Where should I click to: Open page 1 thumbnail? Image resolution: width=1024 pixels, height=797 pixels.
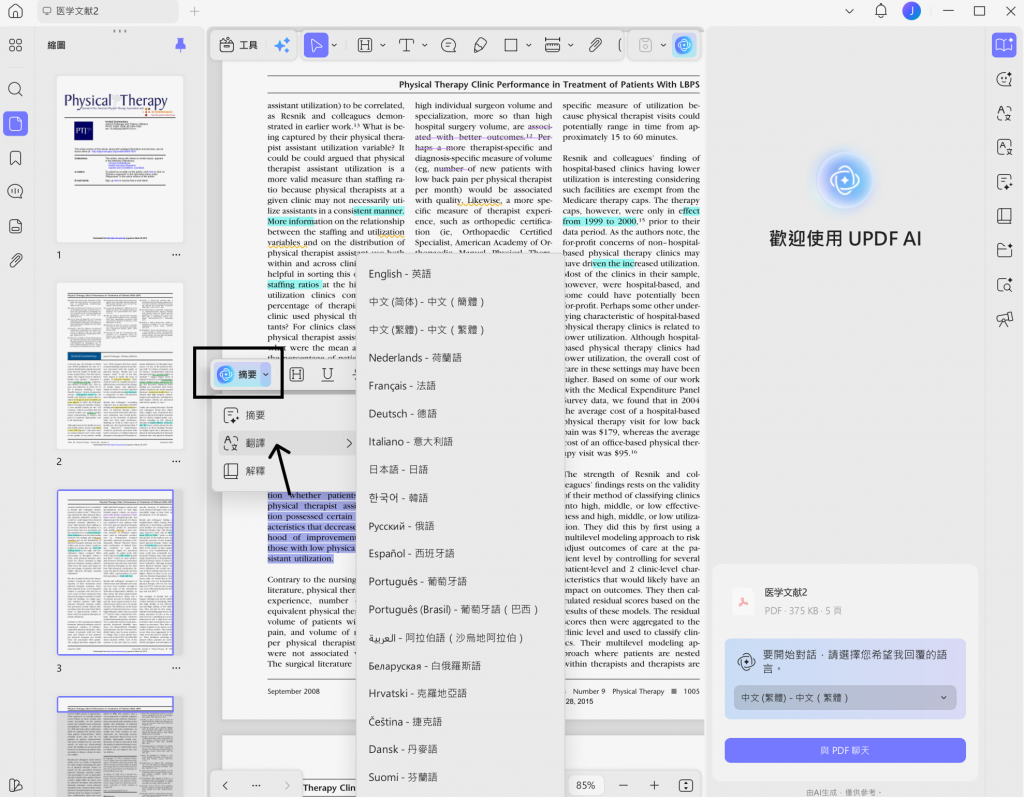click(120, 159)
